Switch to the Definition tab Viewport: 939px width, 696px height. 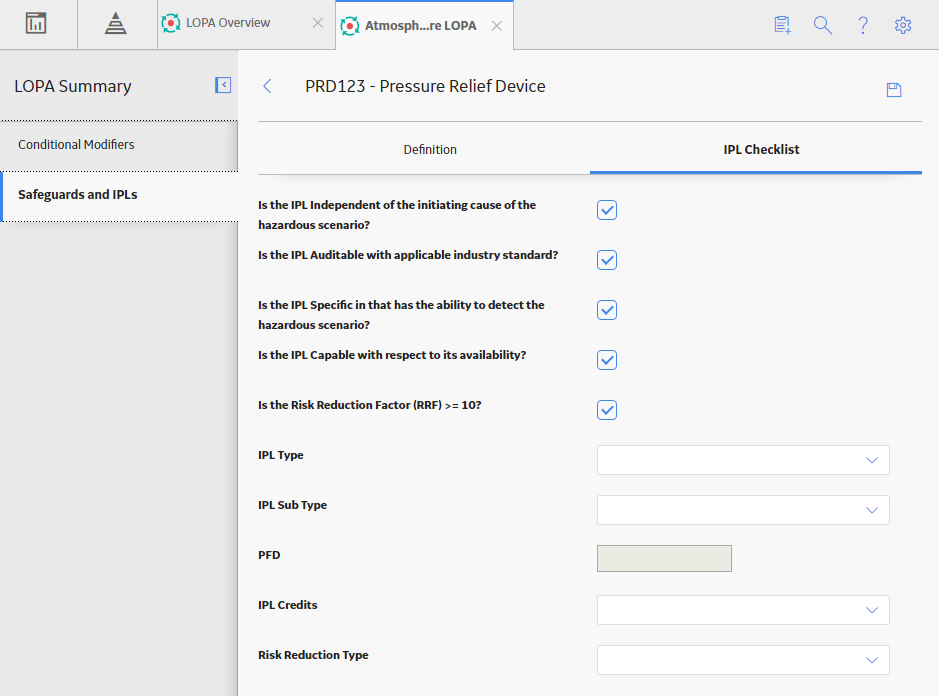coord(430,150)
